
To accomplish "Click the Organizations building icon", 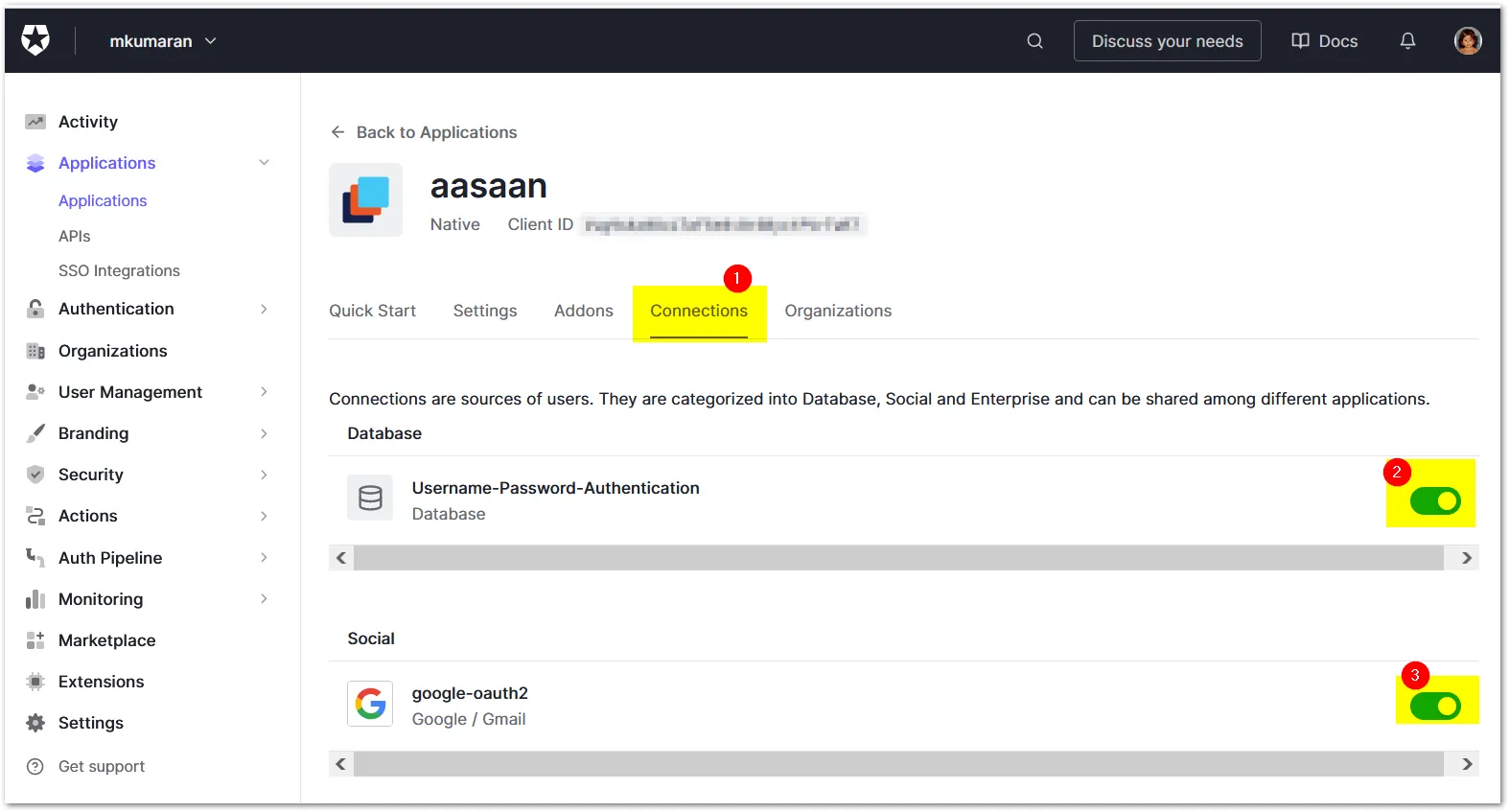I will [35, 351].
